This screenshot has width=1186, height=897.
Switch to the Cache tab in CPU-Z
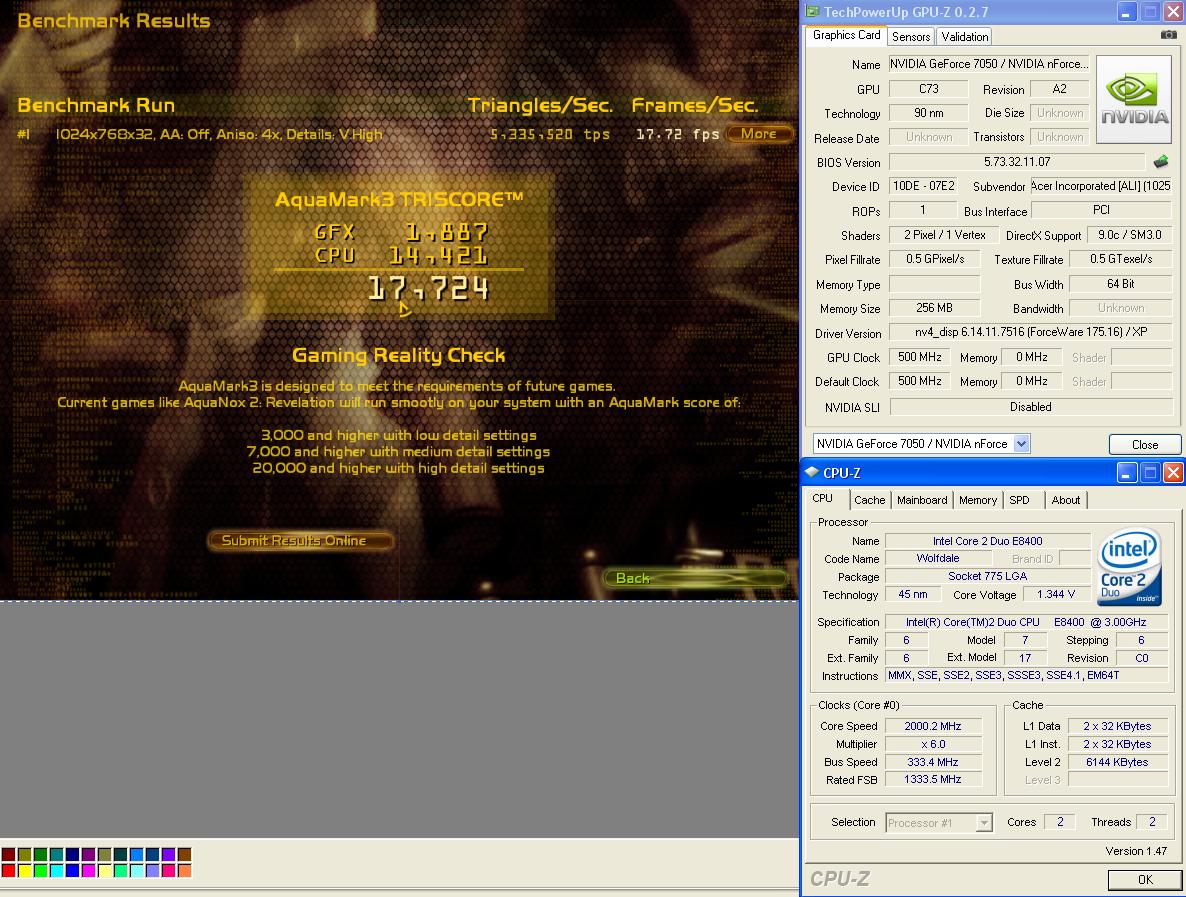click(869, 500)
